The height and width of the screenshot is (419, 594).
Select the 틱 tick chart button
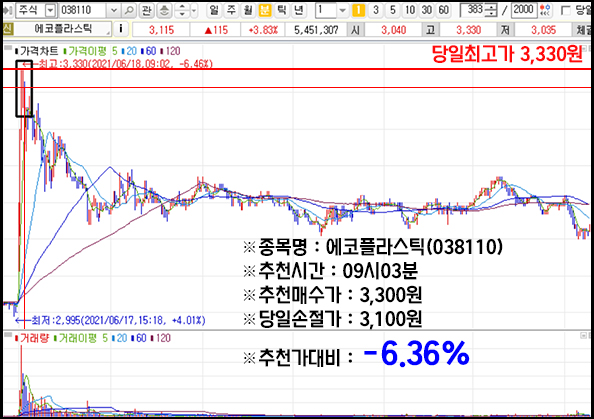(x=282, y=10)
